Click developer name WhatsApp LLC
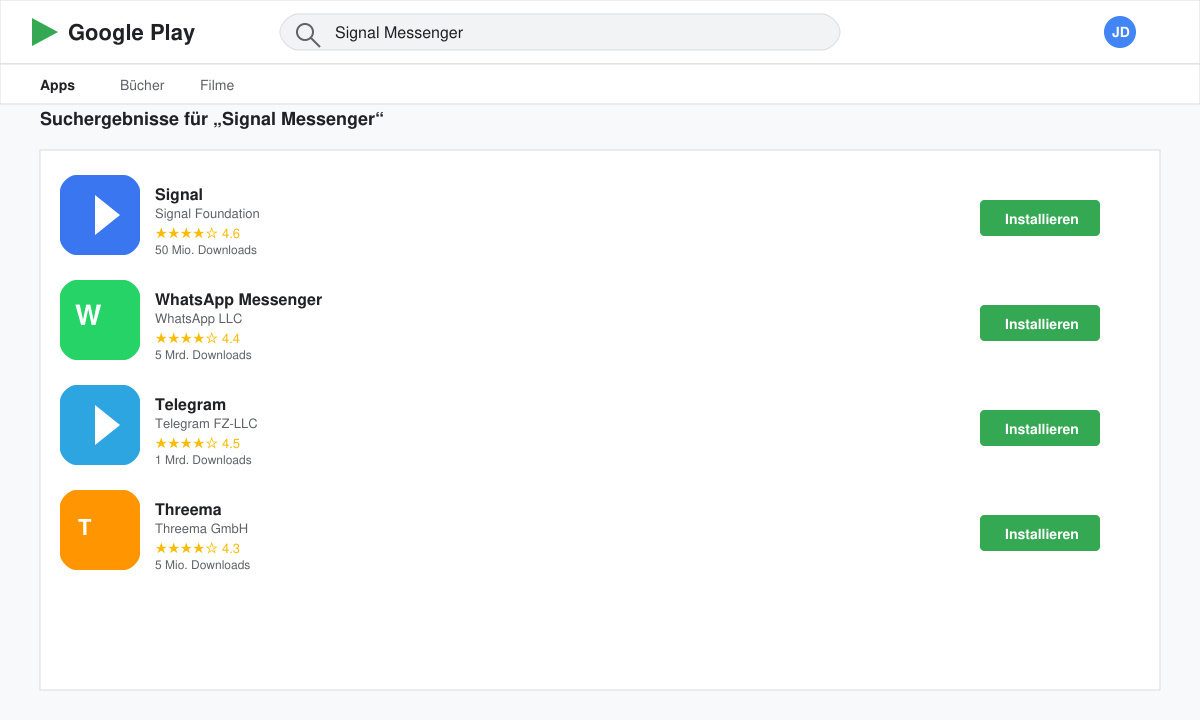The width and height of the screenshot is (1200, 720). pyautogui.click(x=198, y=318)
